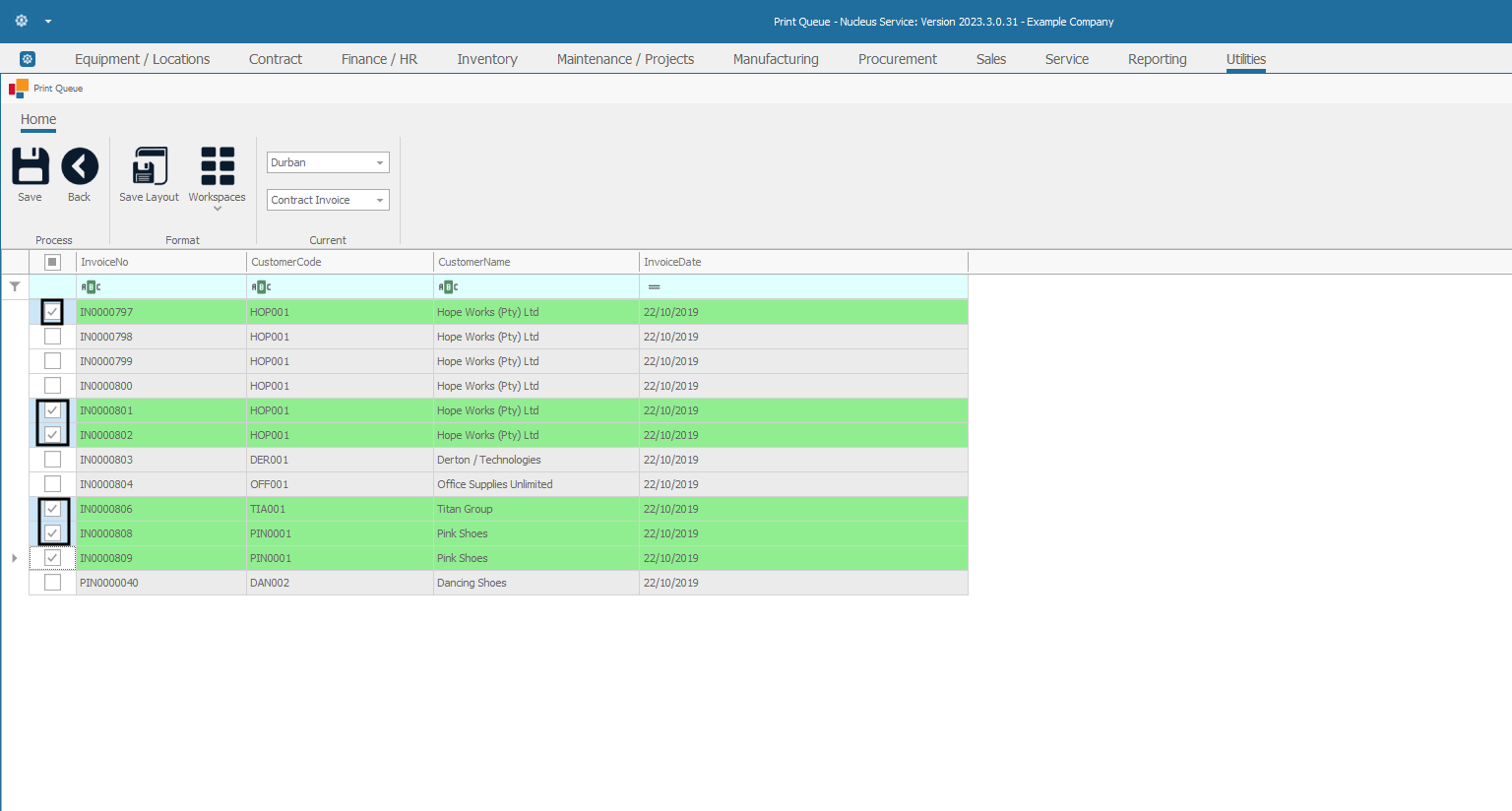Viewport: 1512px width, 811px height.
Task: Uncheck the checkbox for invoice IN0000801
Action: (52, 410)
